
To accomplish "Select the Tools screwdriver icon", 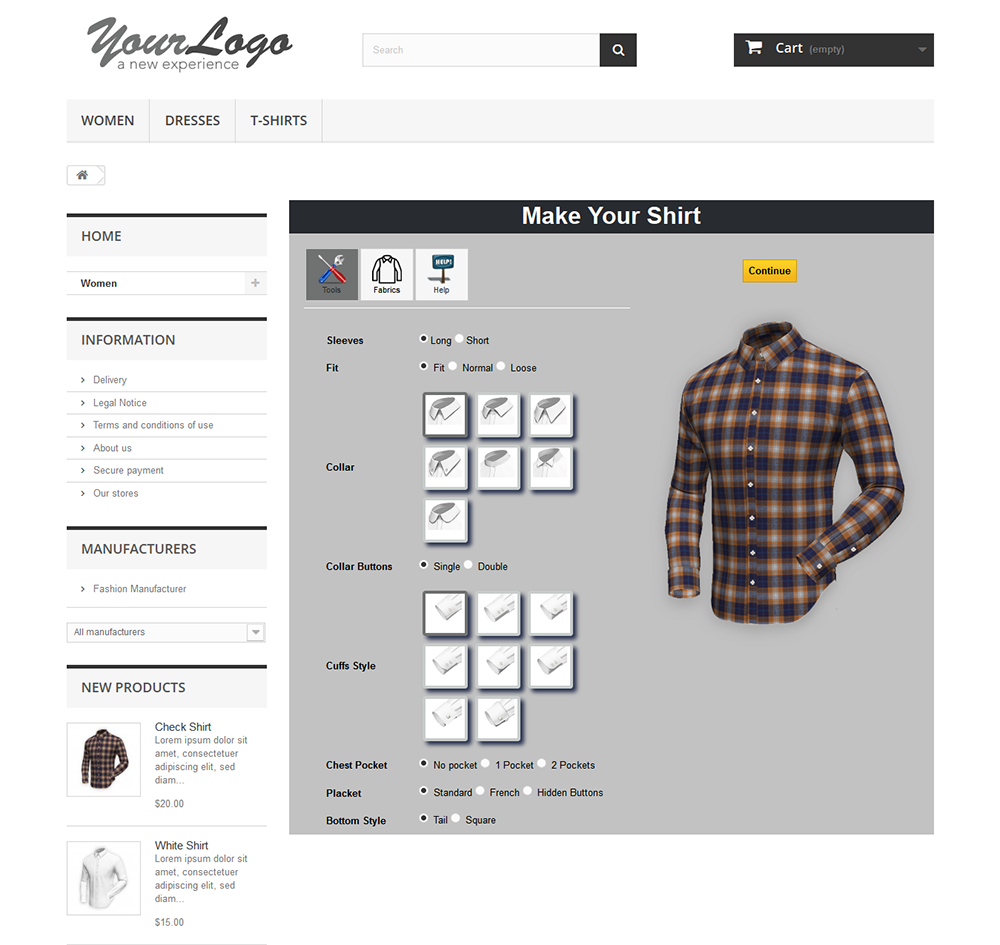I will click(332, 274).
